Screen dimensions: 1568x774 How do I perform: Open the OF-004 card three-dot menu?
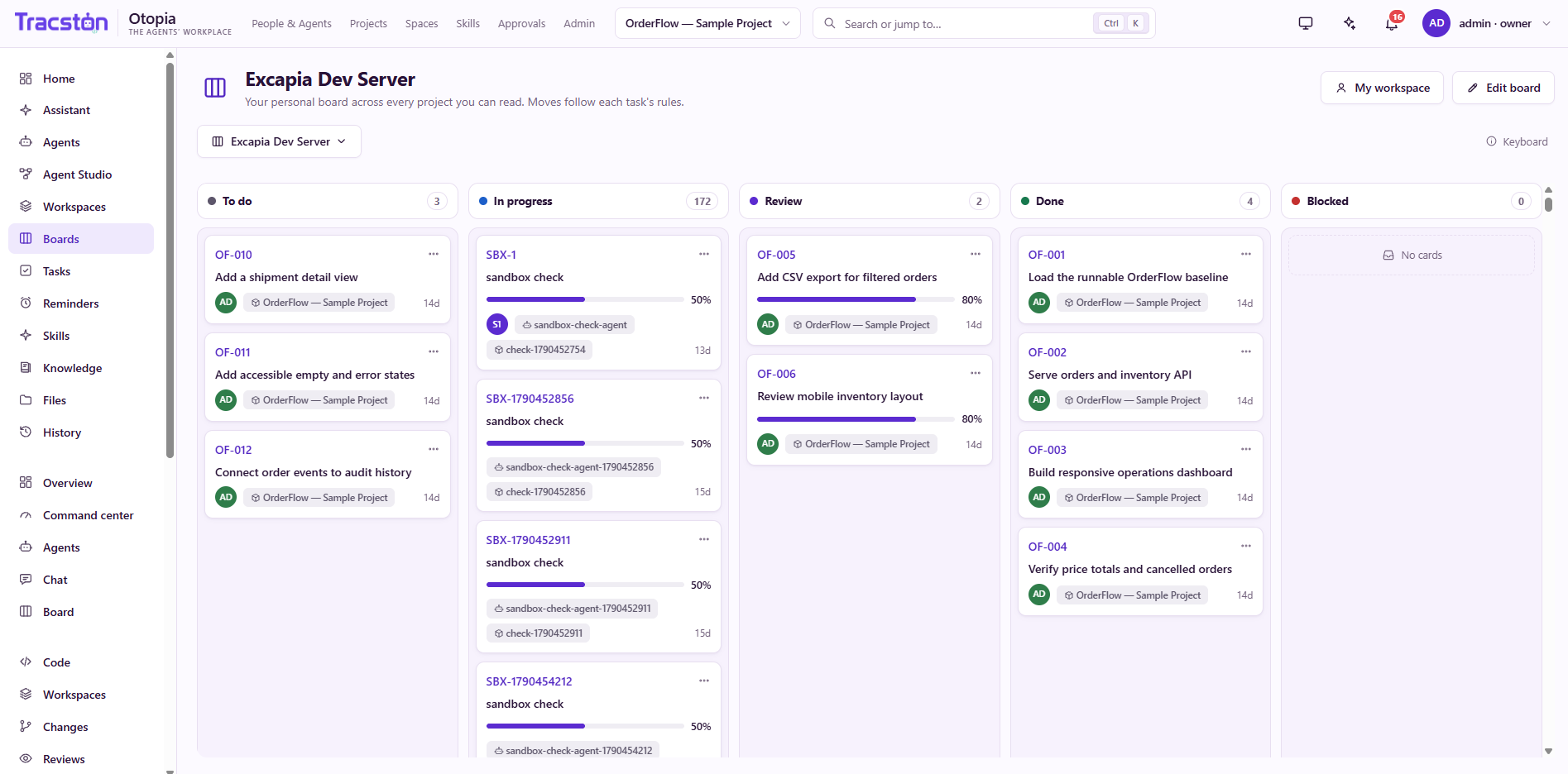pos(1246,546)
